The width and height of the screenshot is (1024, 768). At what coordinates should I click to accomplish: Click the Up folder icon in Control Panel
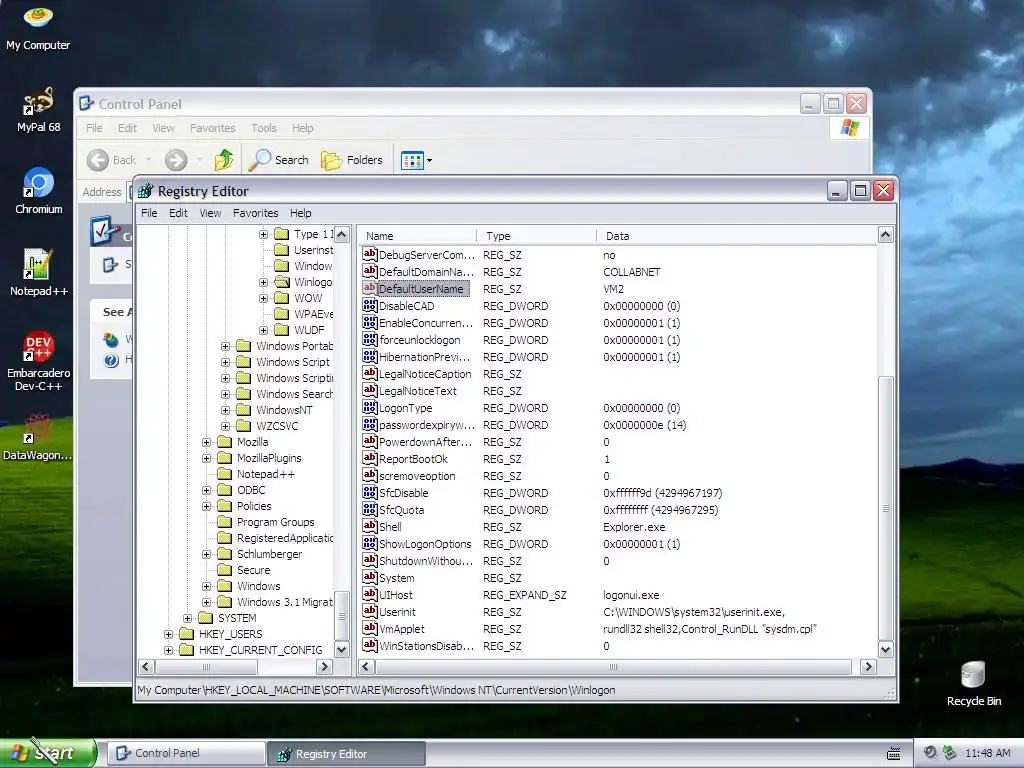224,159
